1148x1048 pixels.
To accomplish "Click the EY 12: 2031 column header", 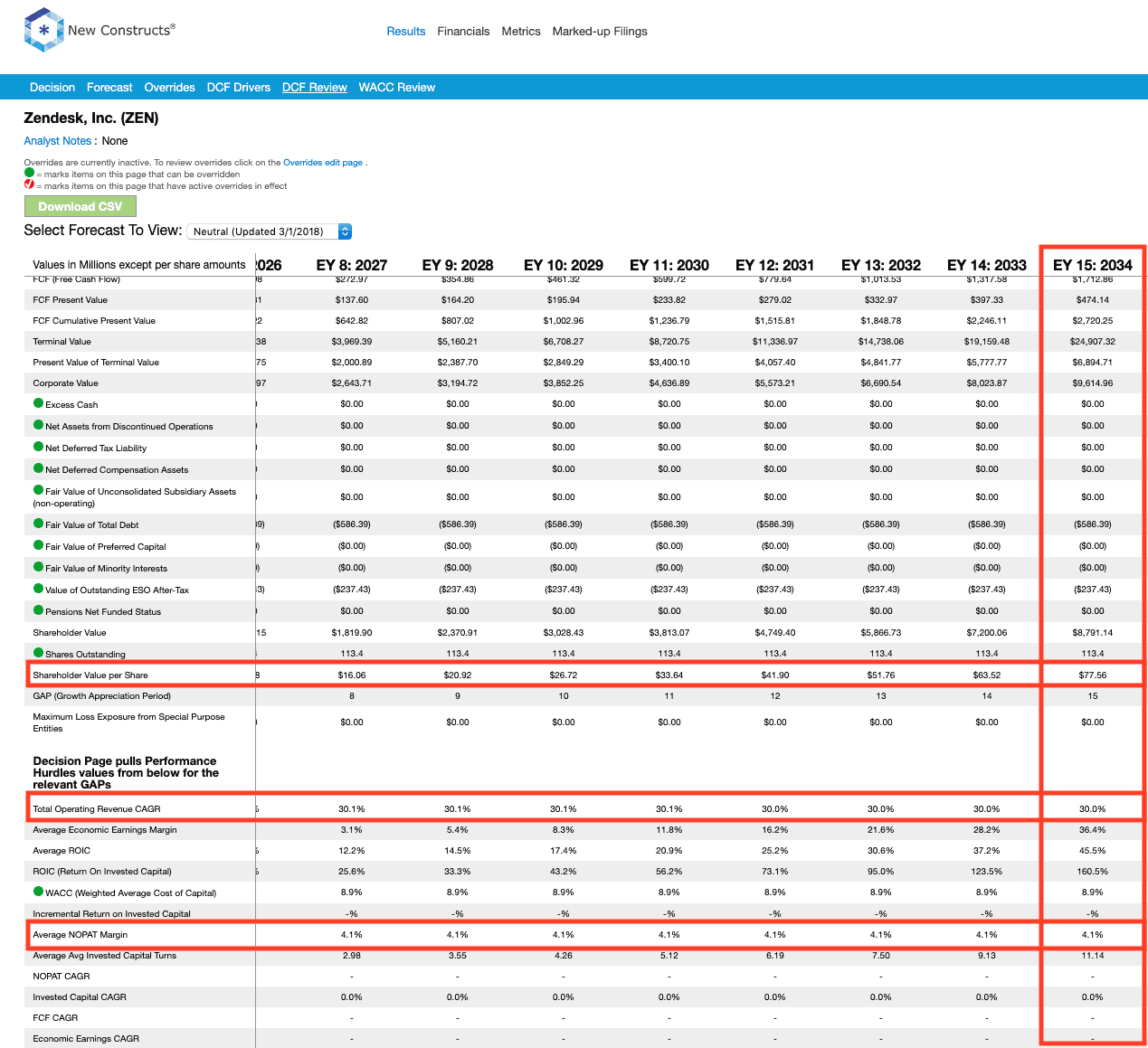I will (775, 265).
